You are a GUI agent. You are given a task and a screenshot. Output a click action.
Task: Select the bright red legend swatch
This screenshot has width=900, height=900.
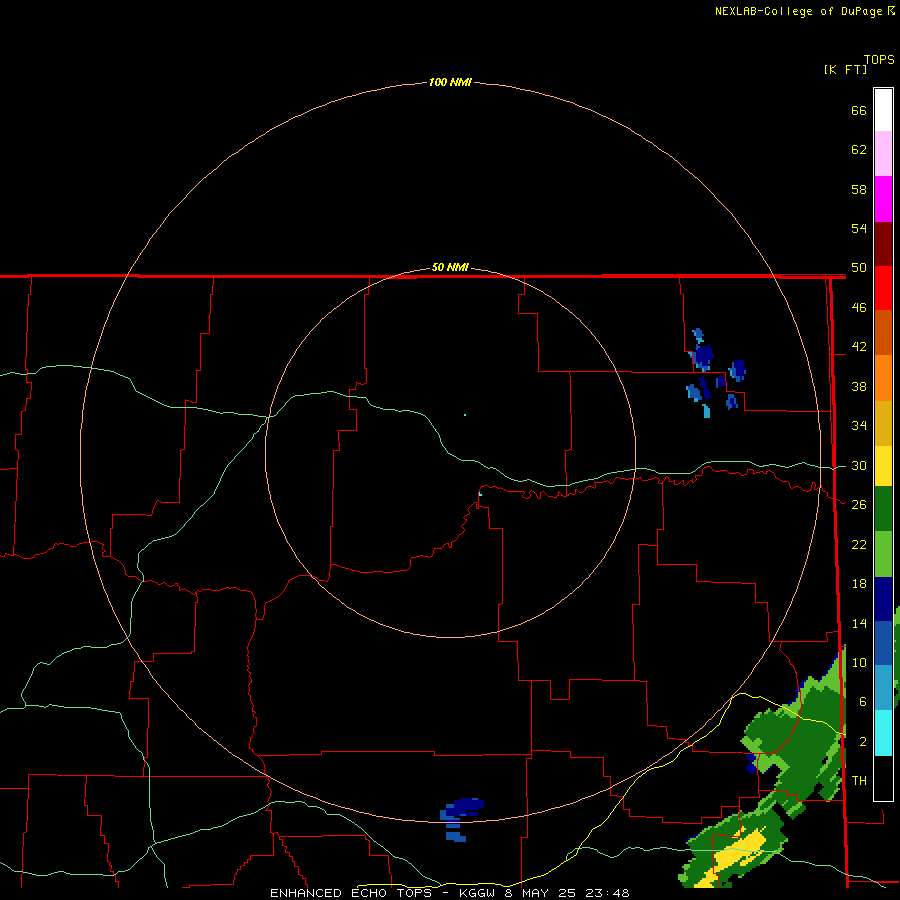pos(883,288)
